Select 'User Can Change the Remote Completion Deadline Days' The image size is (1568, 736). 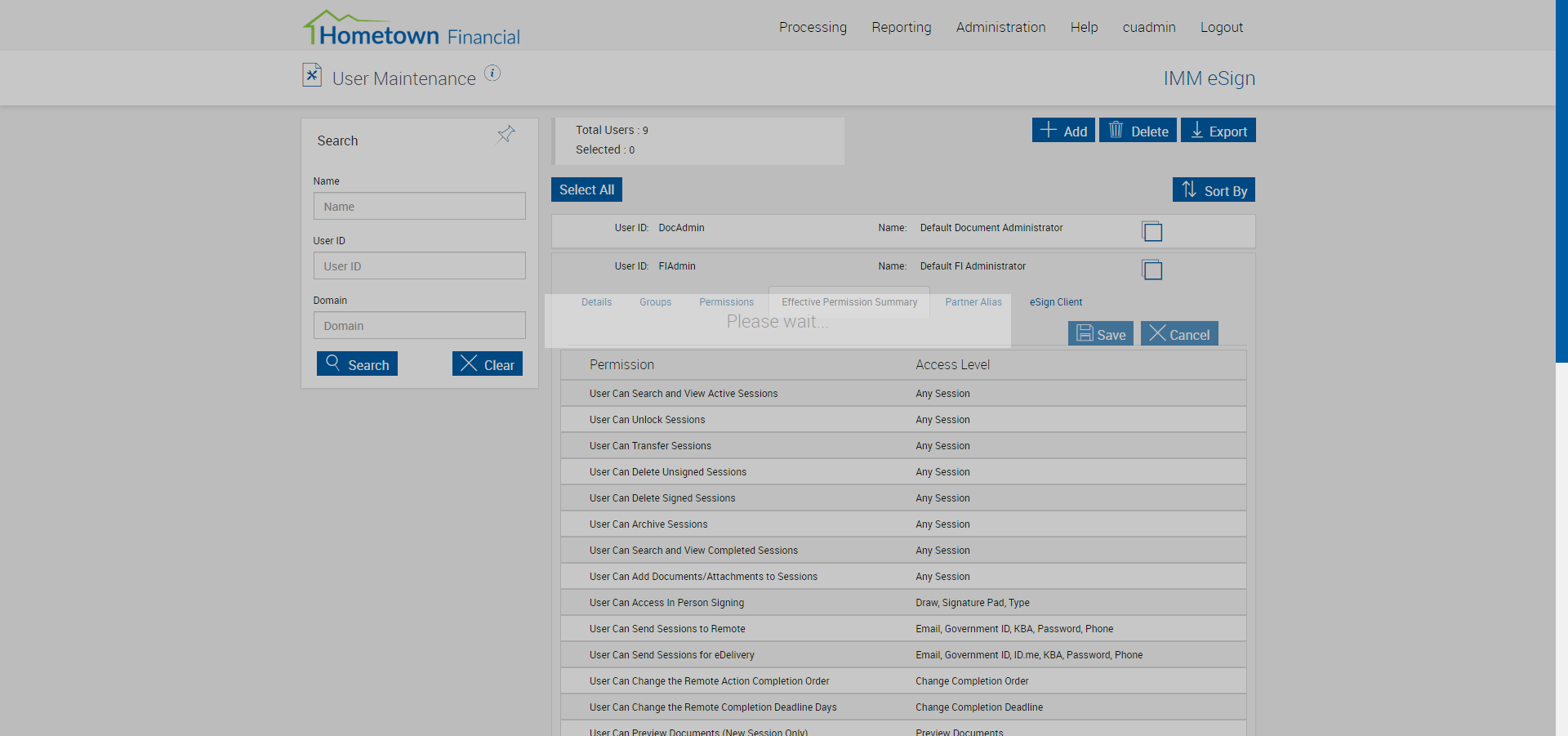coord(903,707)
